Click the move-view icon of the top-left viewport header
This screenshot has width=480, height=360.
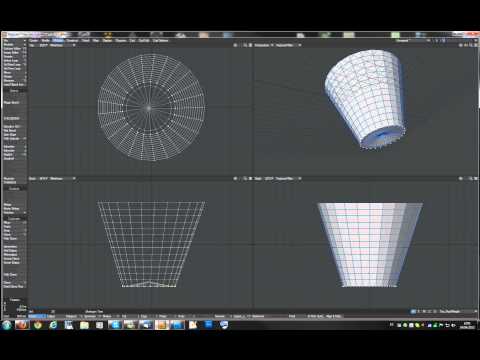click(235, 45)
